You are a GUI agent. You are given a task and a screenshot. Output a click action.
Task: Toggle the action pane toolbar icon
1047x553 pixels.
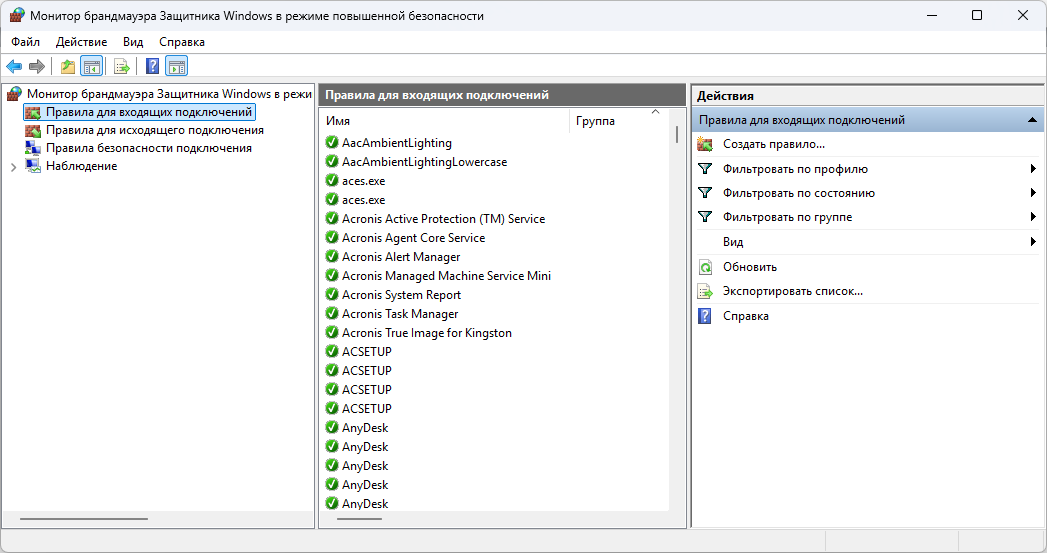click(177, 66)
